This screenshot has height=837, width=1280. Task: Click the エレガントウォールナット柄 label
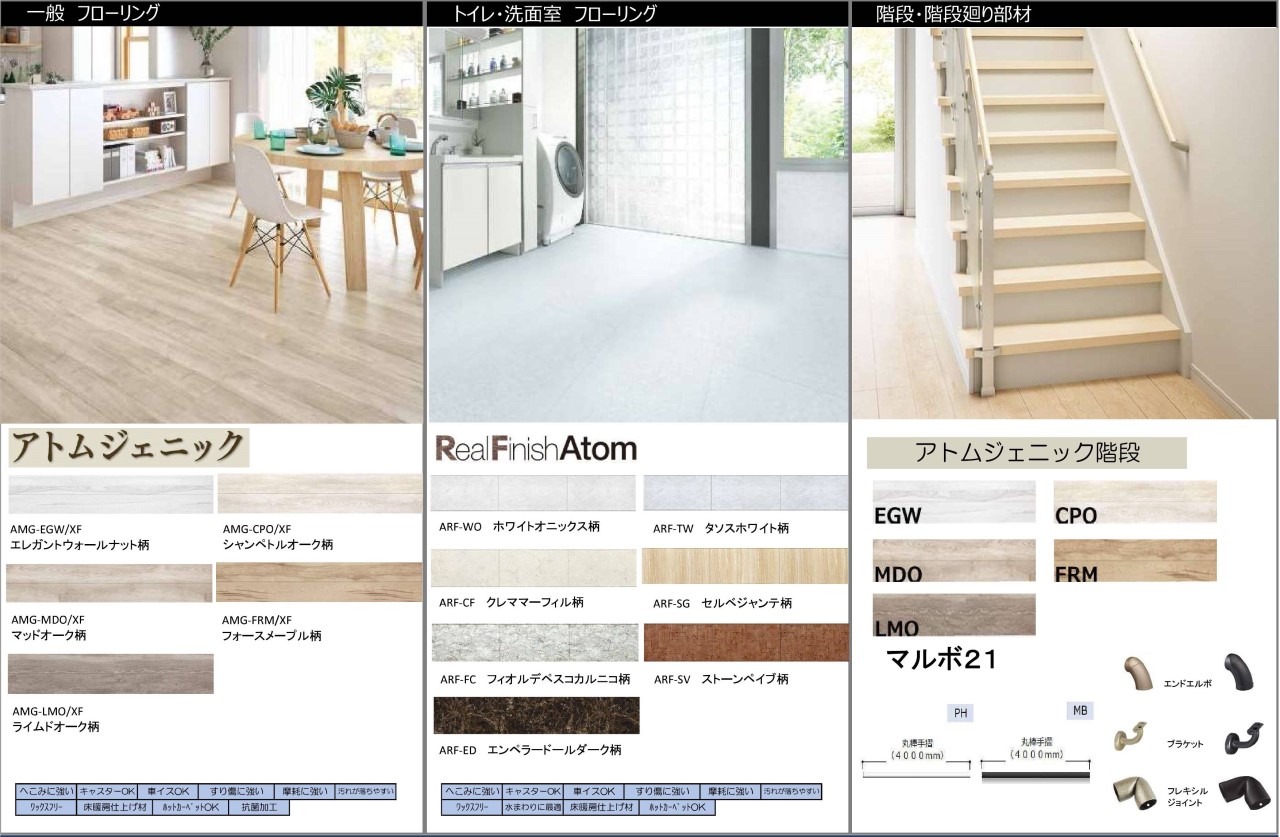click(79, 545)
